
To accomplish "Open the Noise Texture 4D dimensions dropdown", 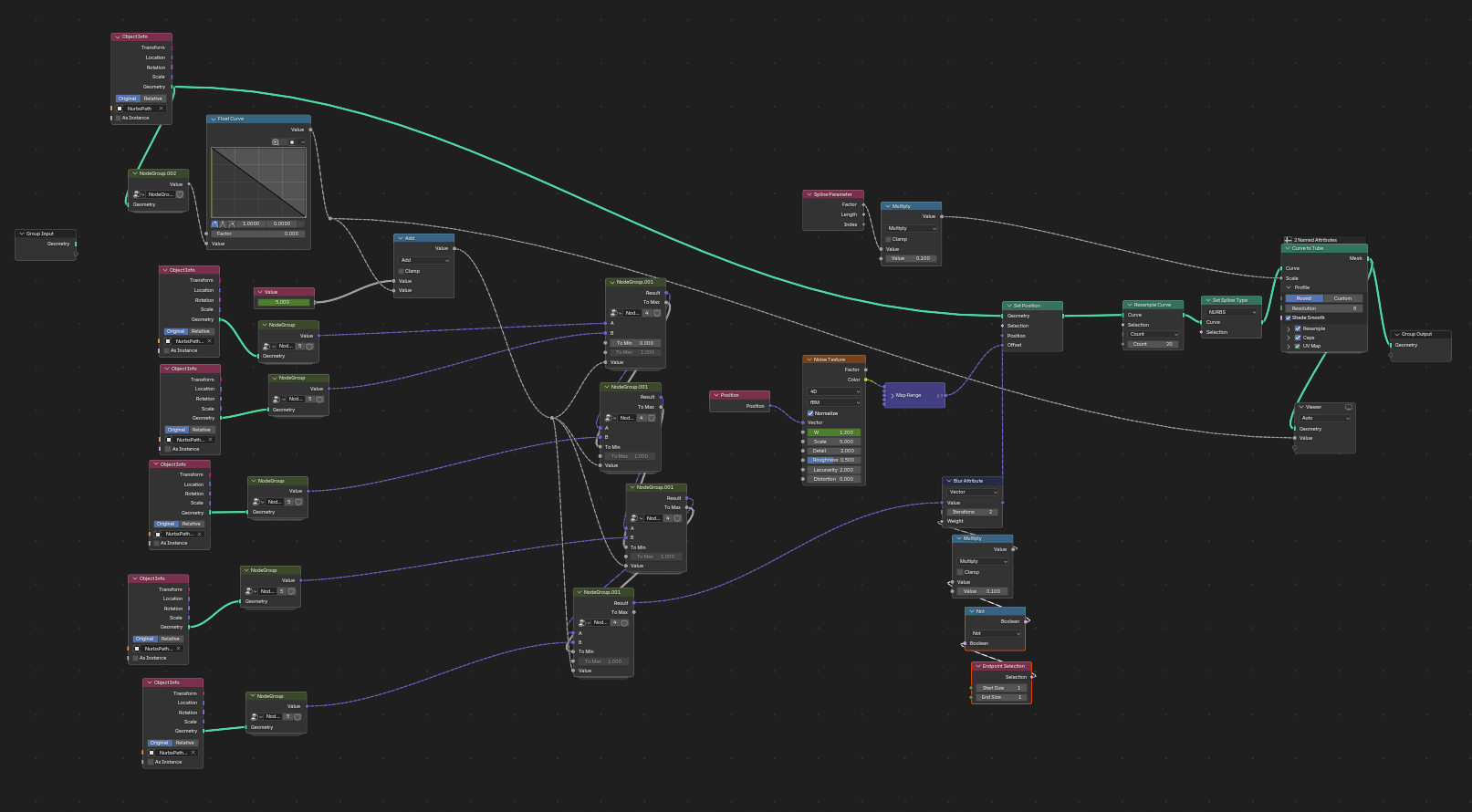I will [834, 391].
